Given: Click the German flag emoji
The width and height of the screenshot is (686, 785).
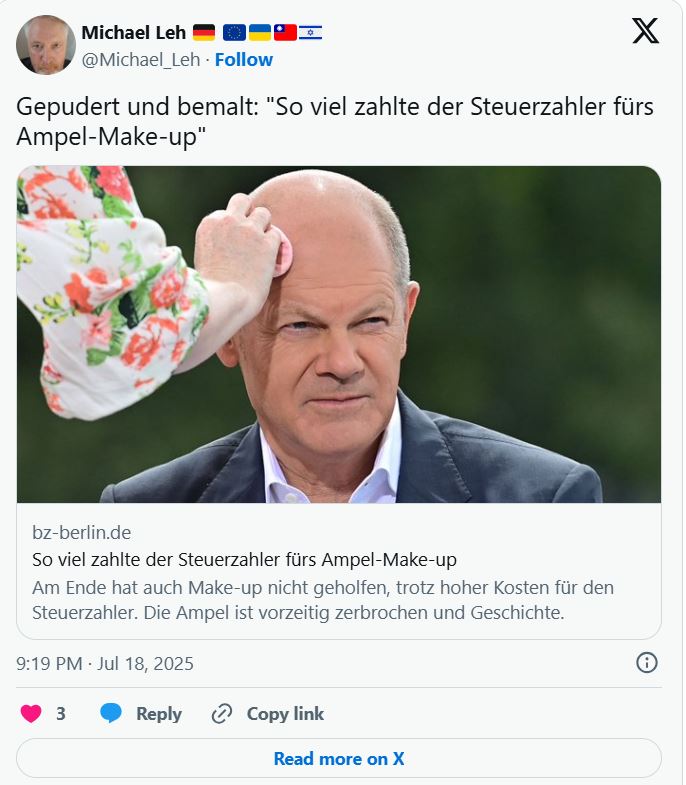Looking at the screenshot, I should 204,33.
